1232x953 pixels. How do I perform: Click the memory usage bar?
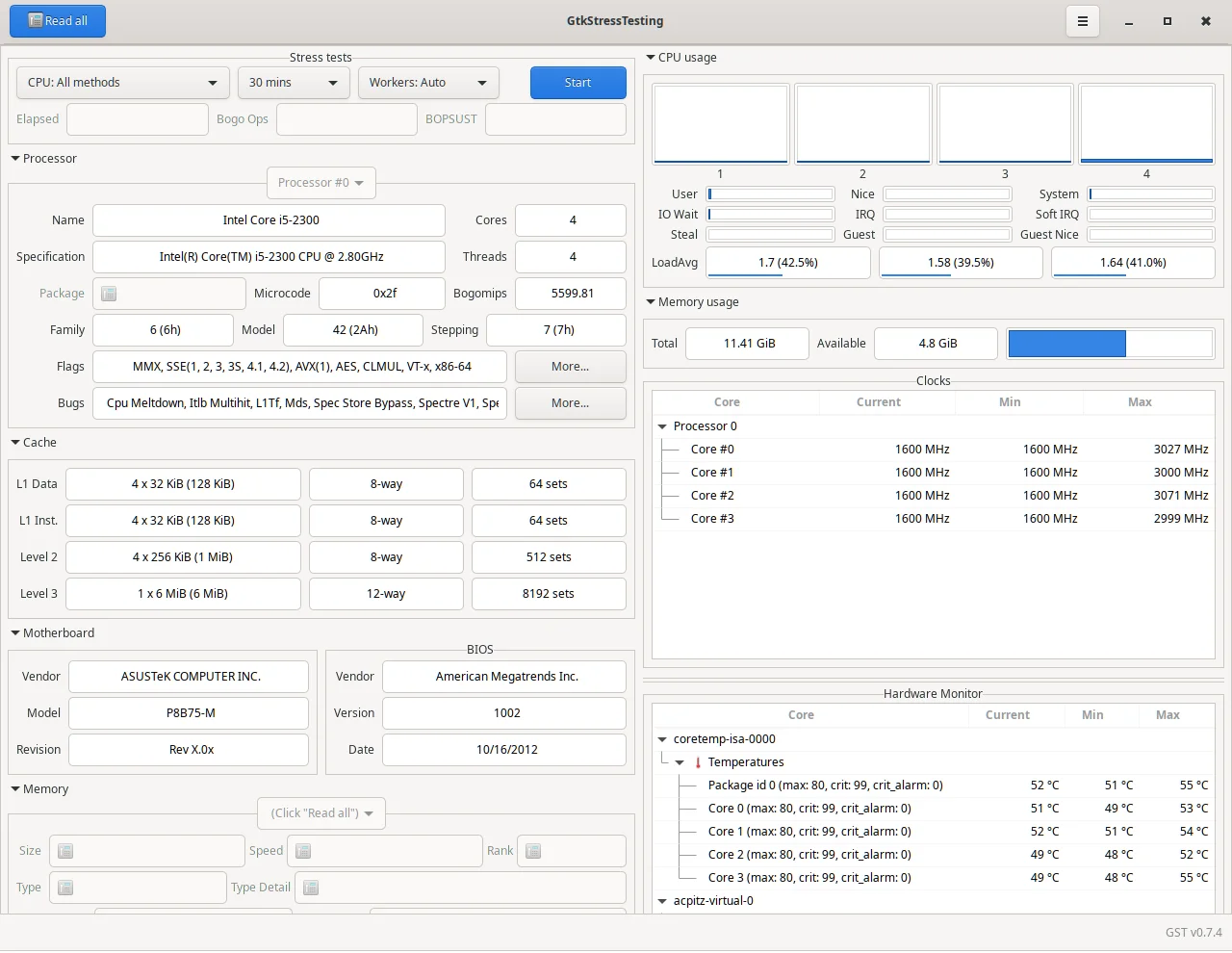[1111, 344]
